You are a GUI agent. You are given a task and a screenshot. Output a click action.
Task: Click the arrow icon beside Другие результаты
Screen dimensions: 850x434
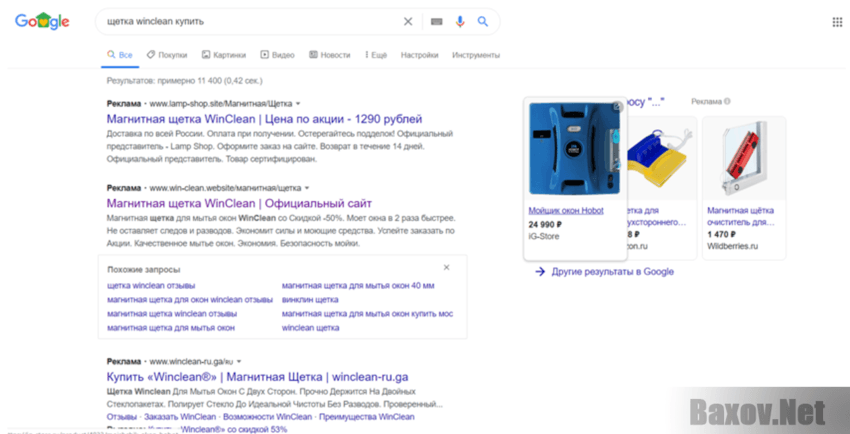point(539,271)
